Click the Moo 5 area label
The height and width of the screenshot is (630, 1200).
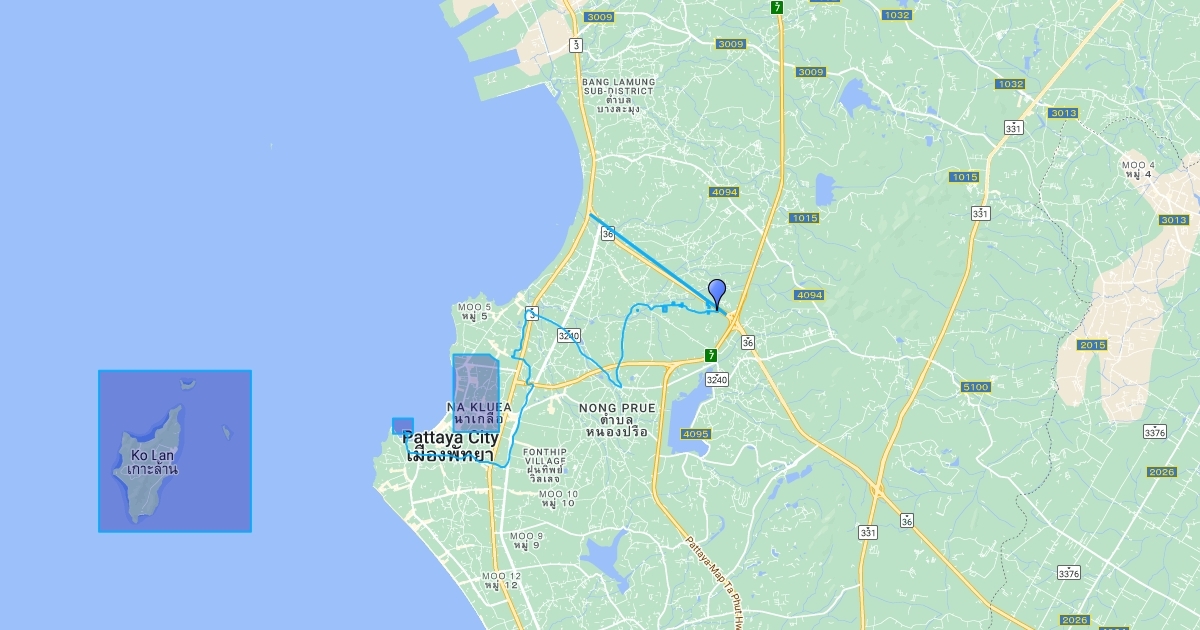(x=474, y=311)
